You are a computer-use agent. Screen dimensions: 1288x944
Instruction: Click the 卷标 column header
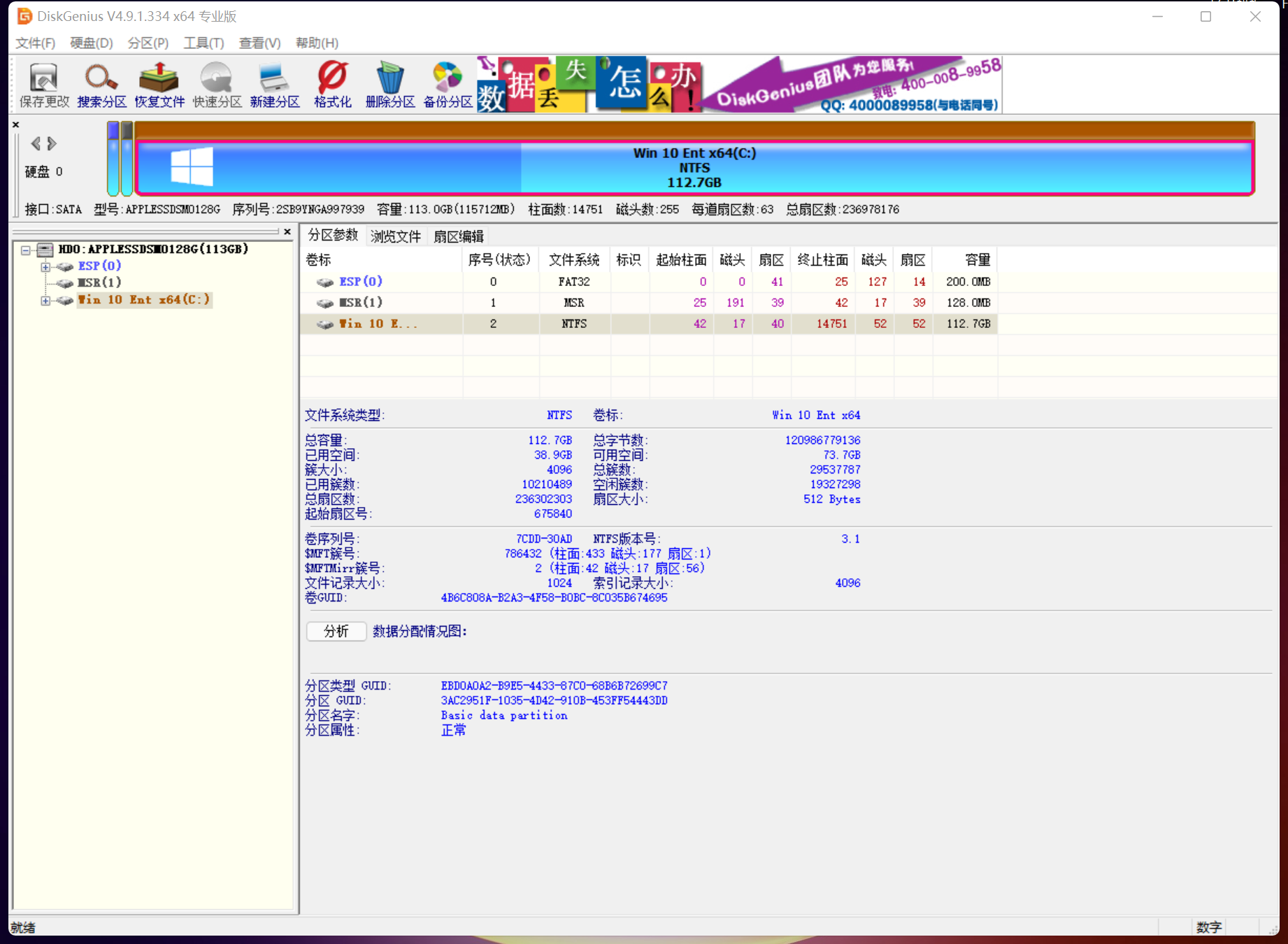point(382,260)
